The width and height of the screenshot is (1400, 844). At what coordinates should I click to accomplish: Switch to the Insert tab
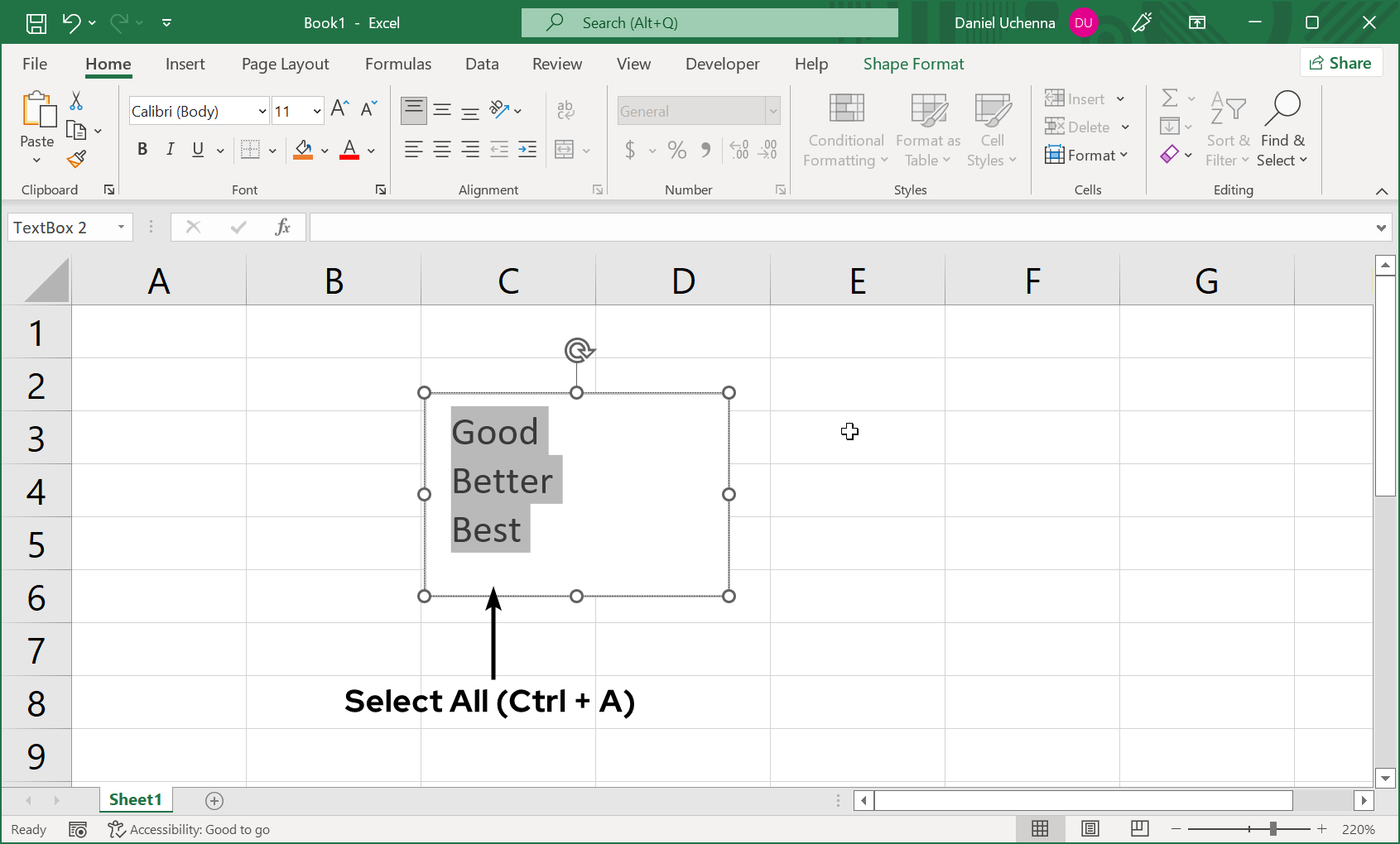(185, 64)
